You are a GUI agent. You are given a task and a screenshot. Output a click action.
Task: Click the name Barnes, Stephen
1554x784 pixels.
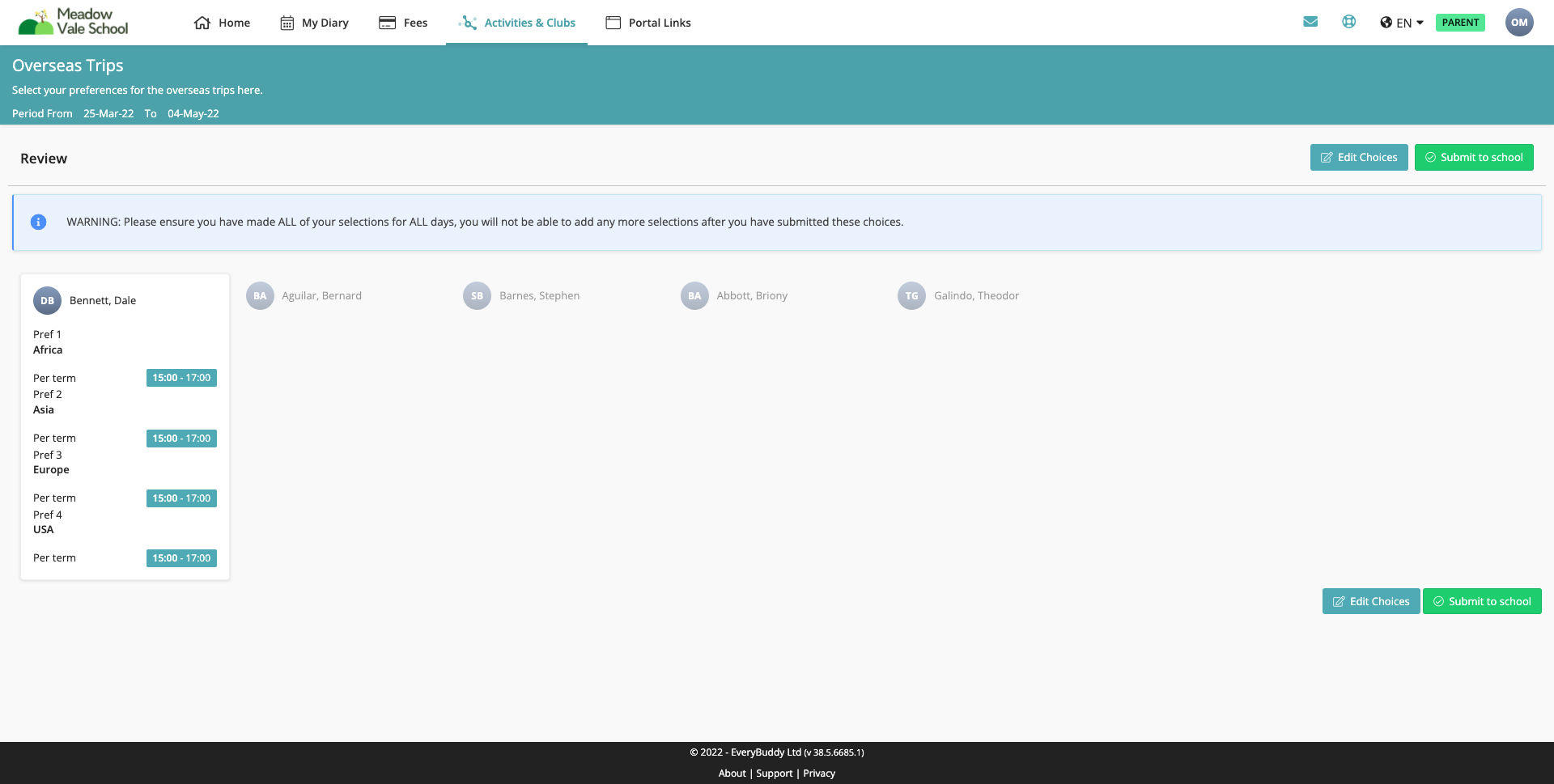539,295
